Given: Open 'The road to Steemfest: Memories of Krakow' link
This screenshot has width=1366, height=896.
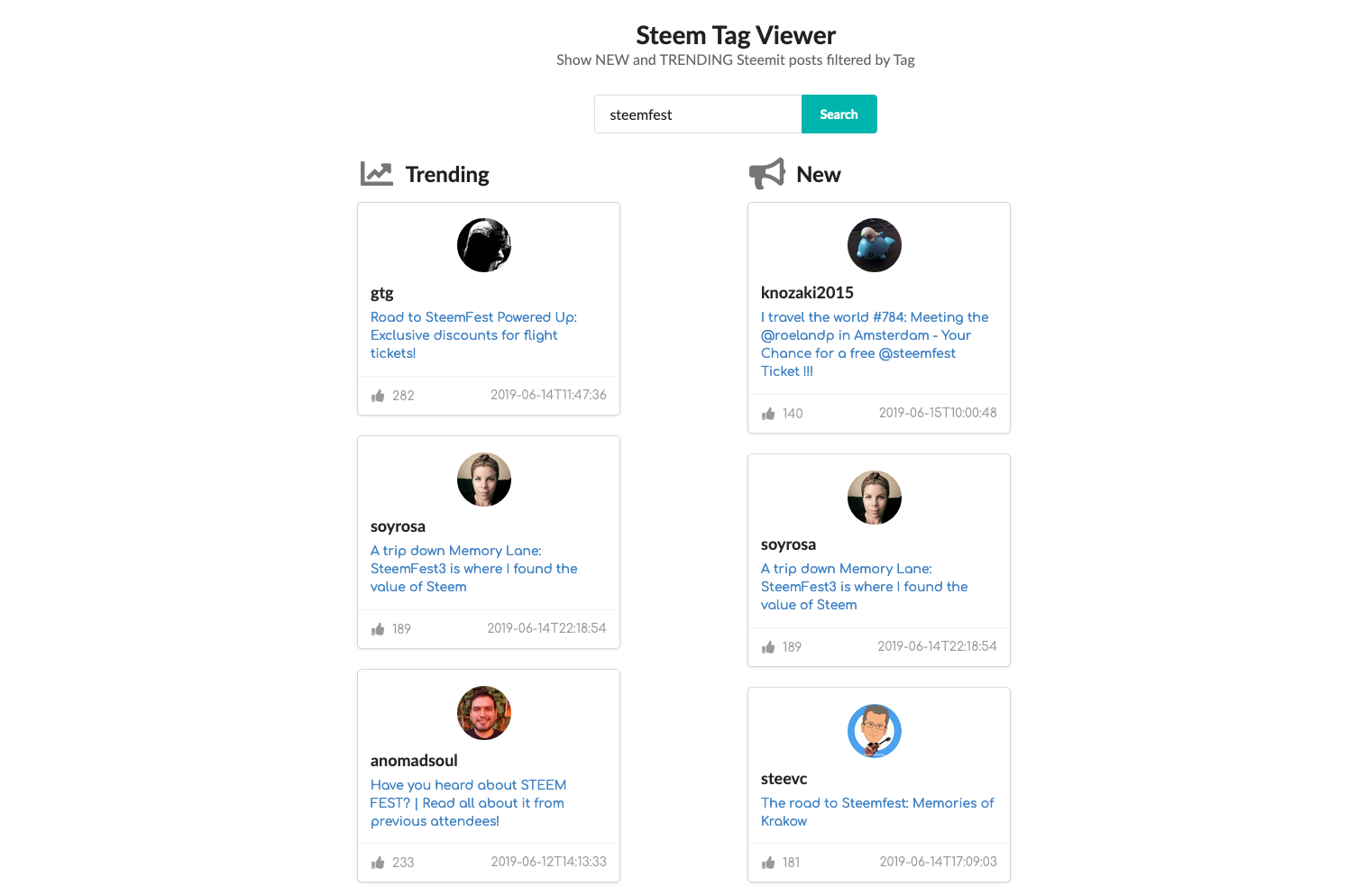Looking at the screenshot, I should click(877, 812).
